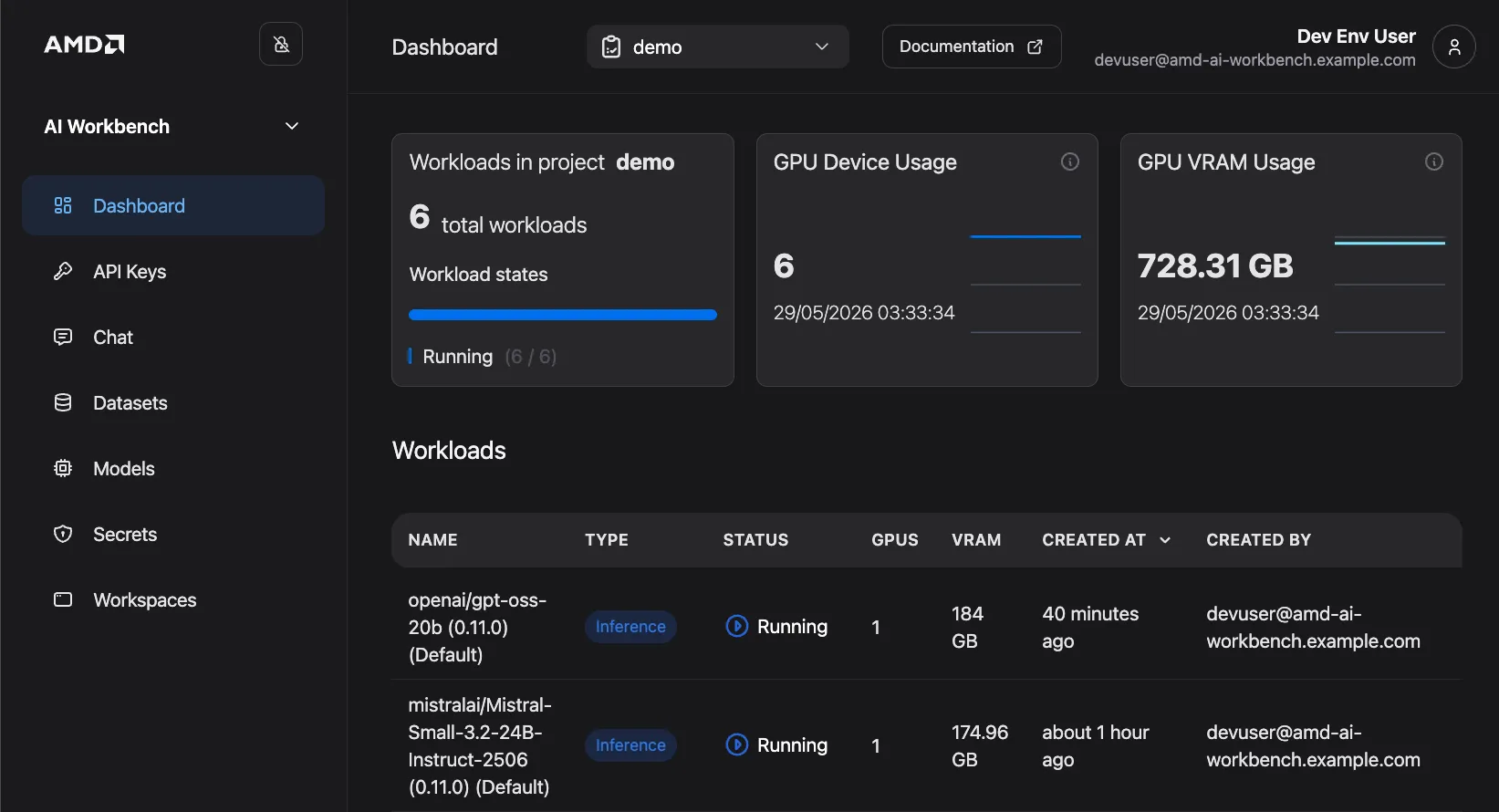Click the Datasets database icon
This screenshot has height=812, width=1499.
63,402
